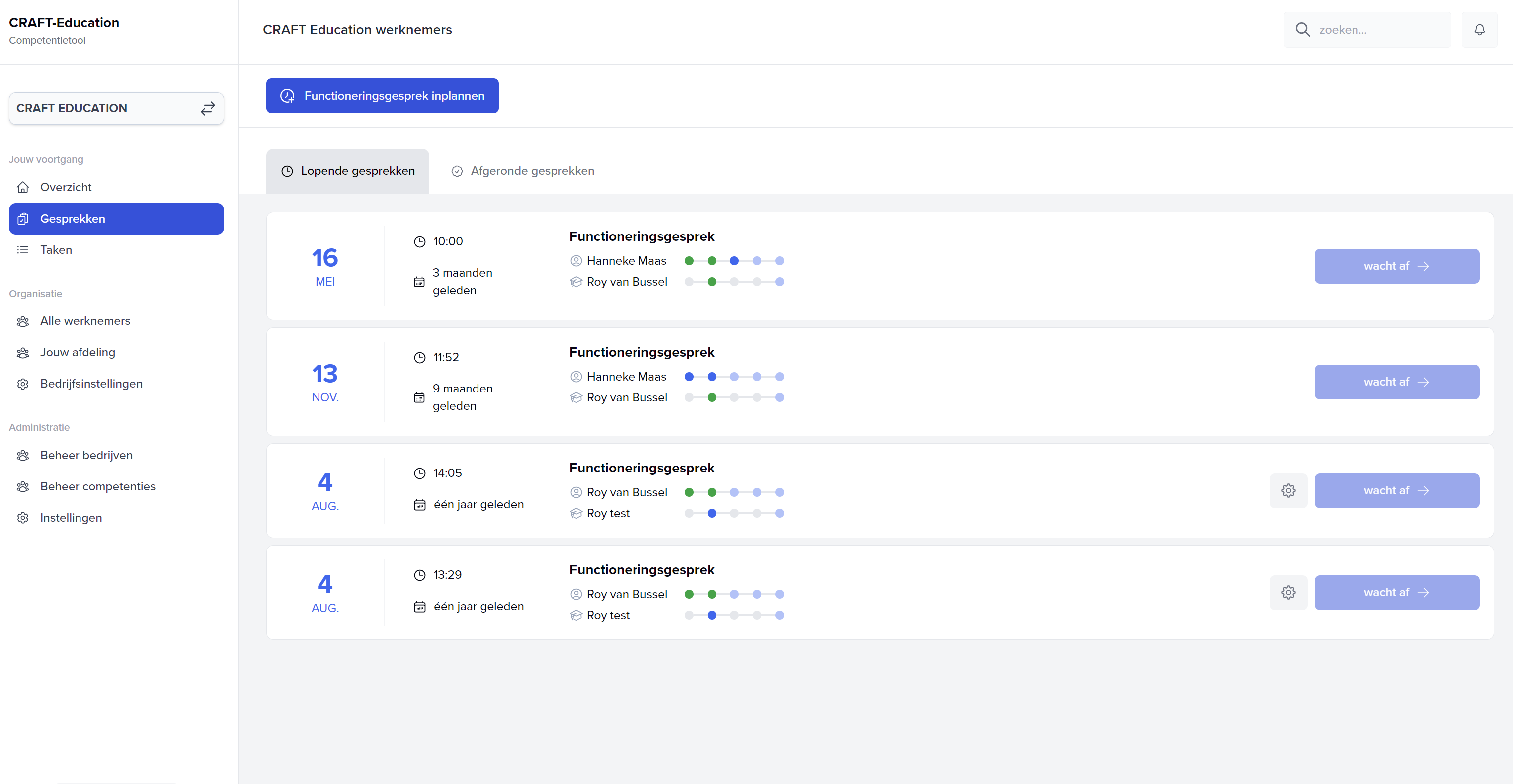
Task: Click the search magnifier icon
Action: (x=1303, y=30)
